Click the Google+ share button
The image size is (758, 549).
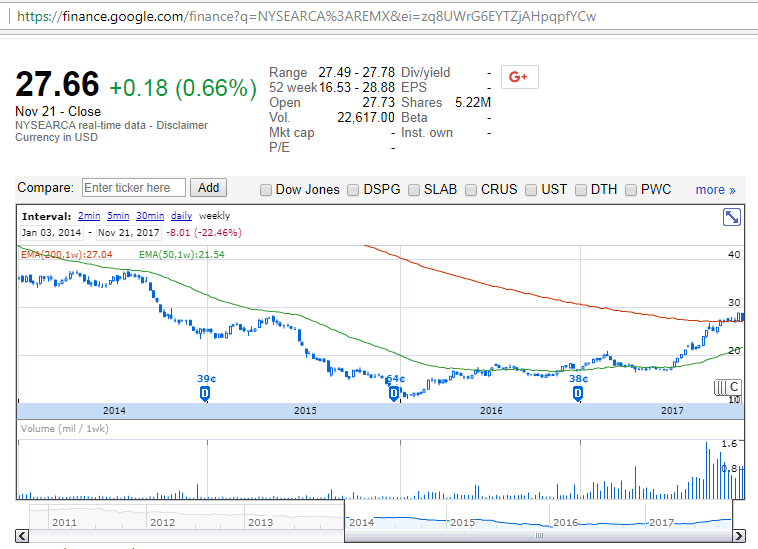[519, 78]
